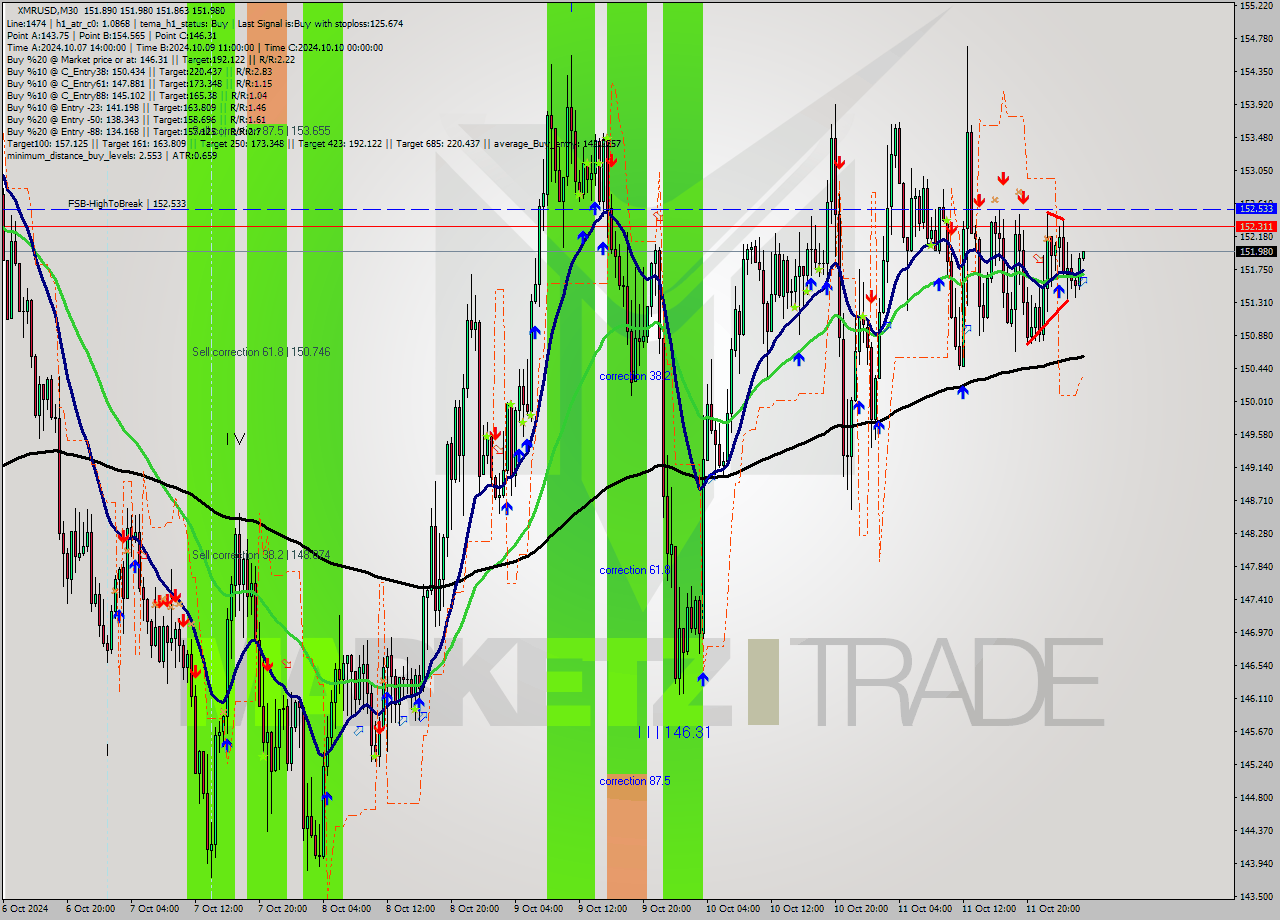The width and height of the screenshot is (1280, 920).
Task: Click the 148.280 price axis label
Action: (x=1255, y=534)
